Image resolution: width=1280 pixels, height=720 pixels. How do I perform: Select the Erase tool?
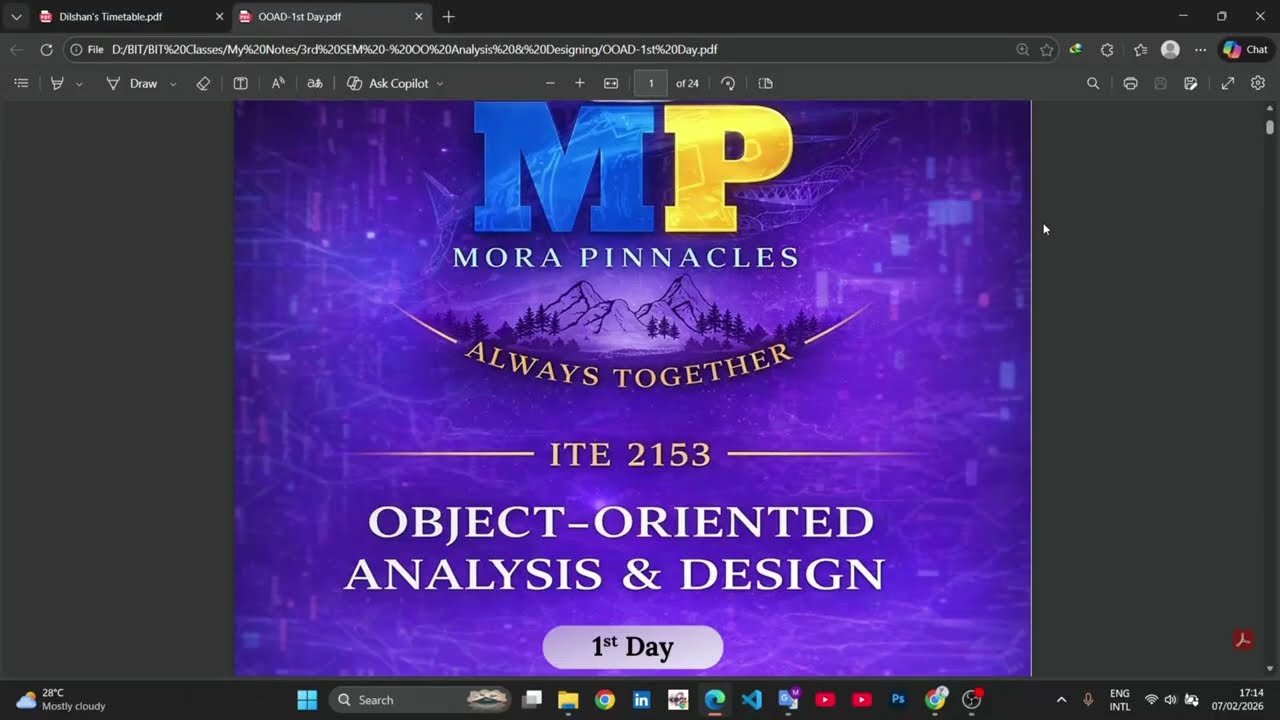point(203,83)
